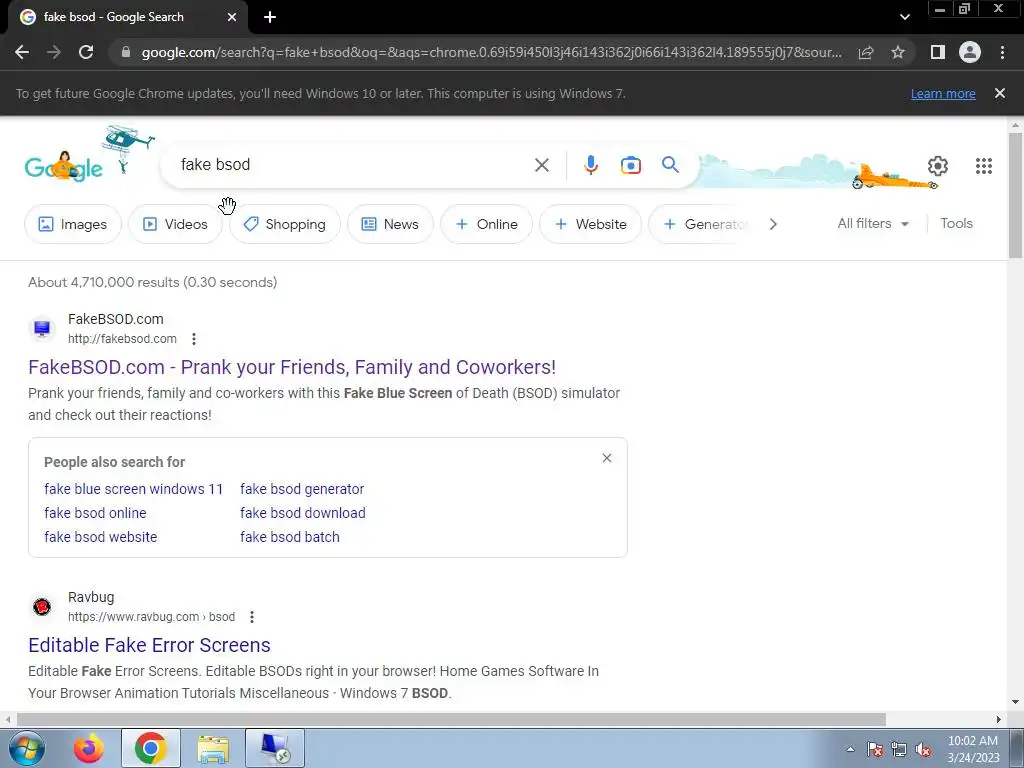Image resolution: width=1024 pixels, height=768 pixels.
Task: Close the fake bsod search tab
Action: pos(232,17)
